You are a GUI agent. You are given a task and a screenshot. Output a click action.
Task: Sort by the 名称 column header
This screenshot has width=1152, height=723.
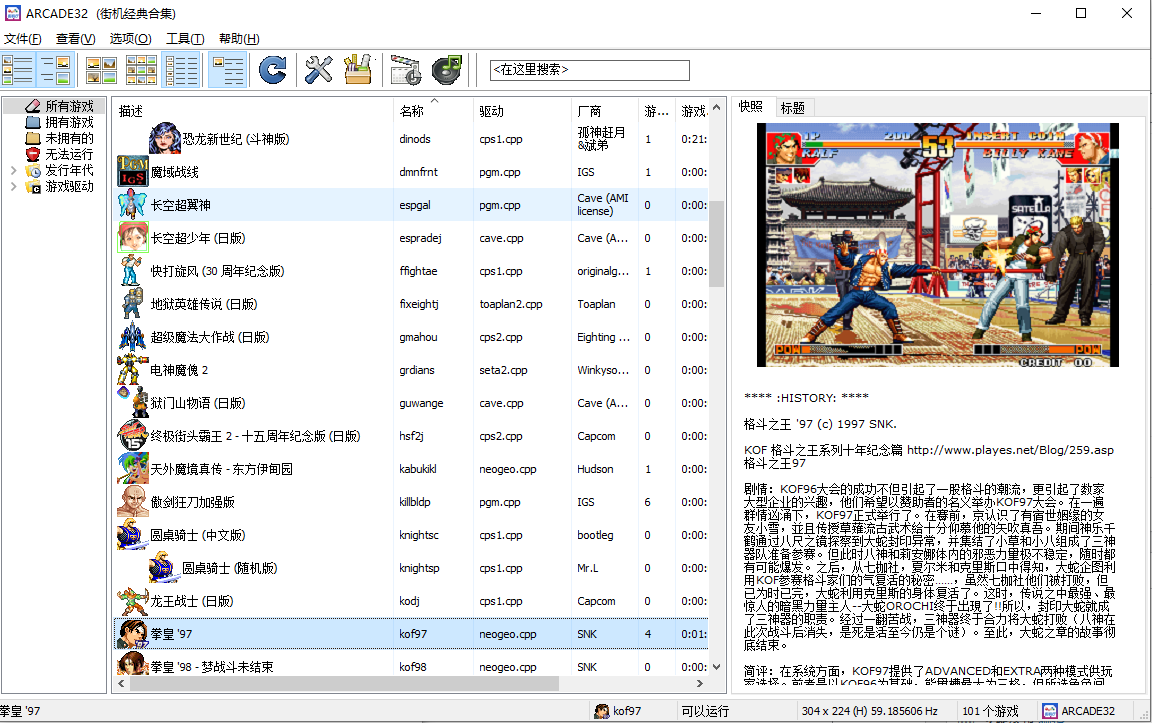(x=433, y=111)
